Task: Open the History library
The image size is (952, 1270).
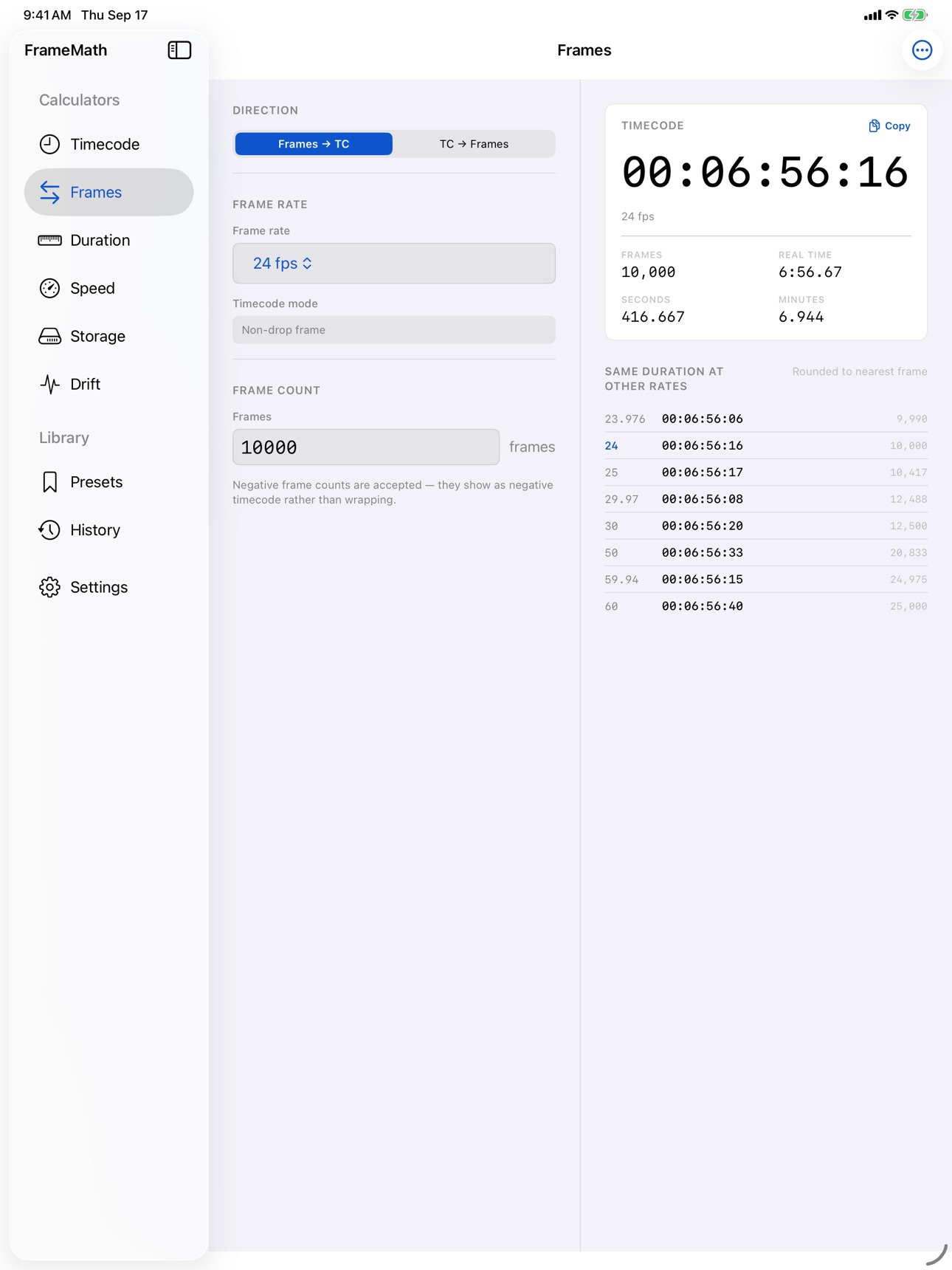Action: coord(109,530)
